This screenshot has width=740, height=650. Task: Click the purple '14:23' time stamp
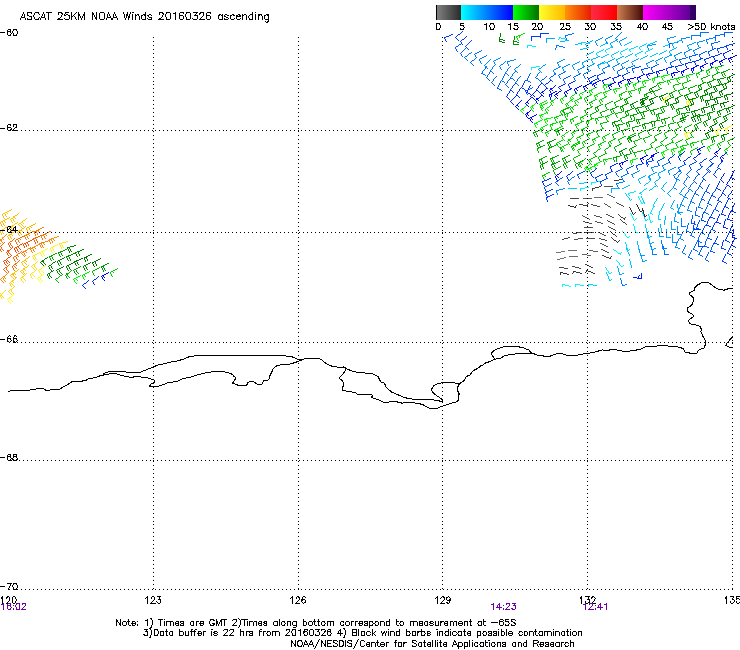coord(503,607)
